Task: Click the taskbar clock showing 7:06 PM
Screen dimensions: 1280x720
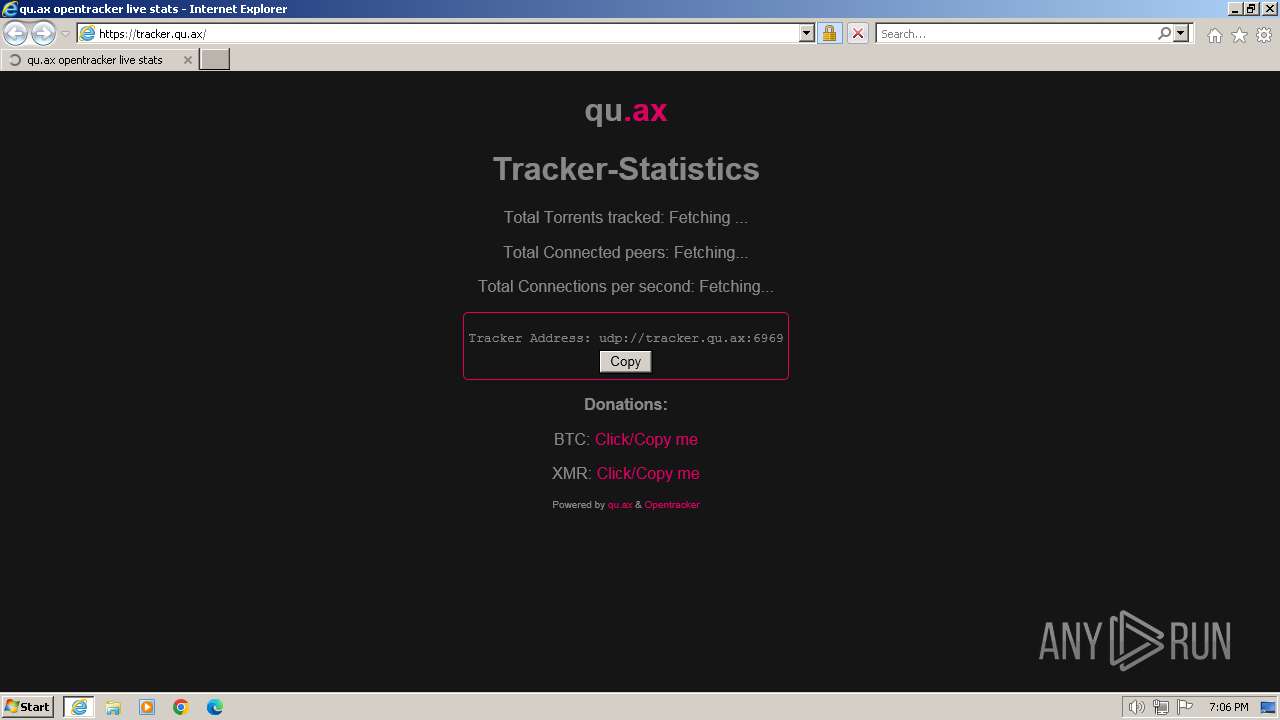Action: click(x=1228, y=707)
